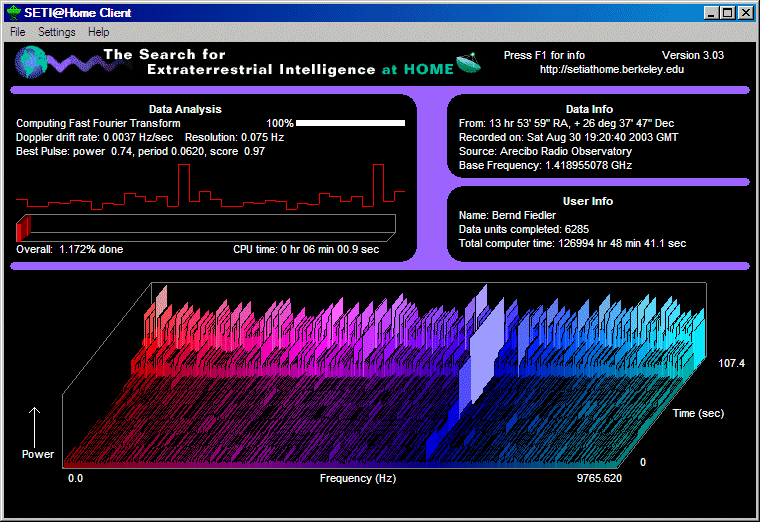Click the 'User Info' heading
This screenshot has width=760, height=522.
click(x=588, y=202)
